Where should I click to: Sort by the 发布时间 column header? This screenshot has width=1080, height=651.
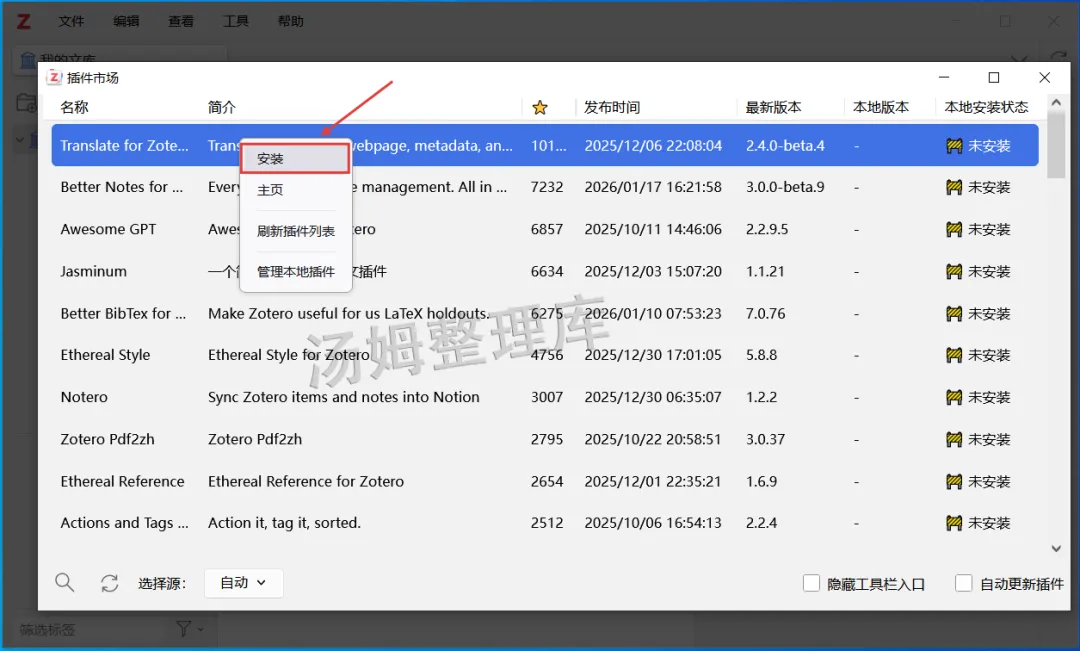[612, 107]
